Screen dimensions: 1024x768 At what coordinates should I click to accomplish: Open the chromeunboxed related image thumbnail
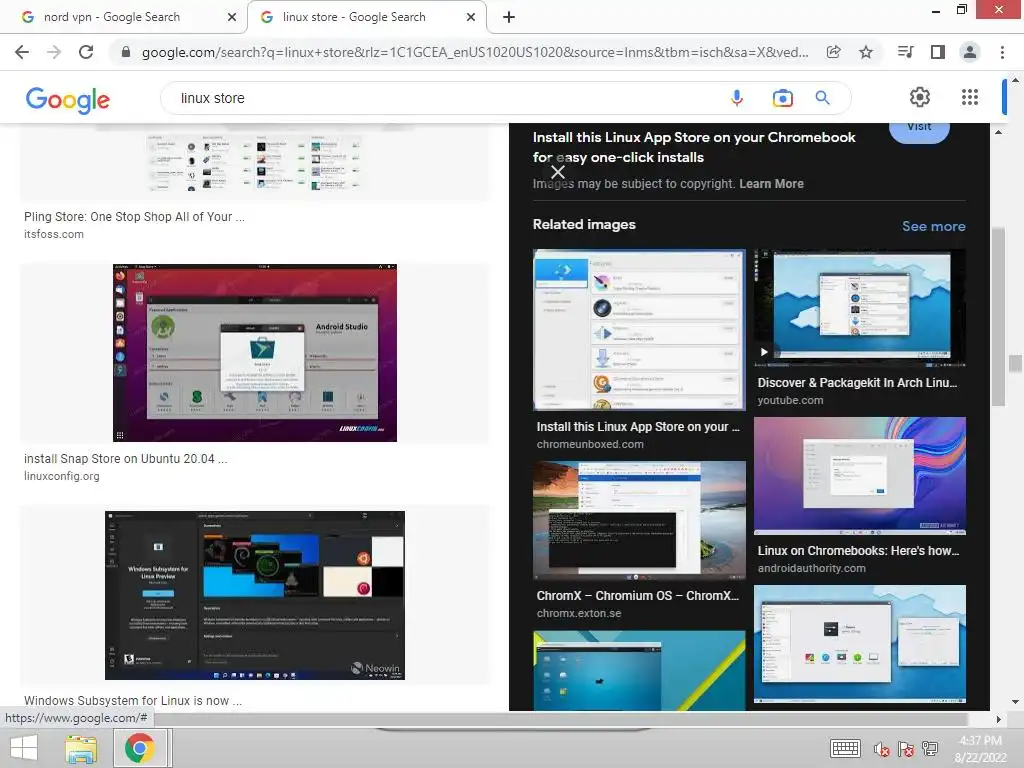point(639,329)
